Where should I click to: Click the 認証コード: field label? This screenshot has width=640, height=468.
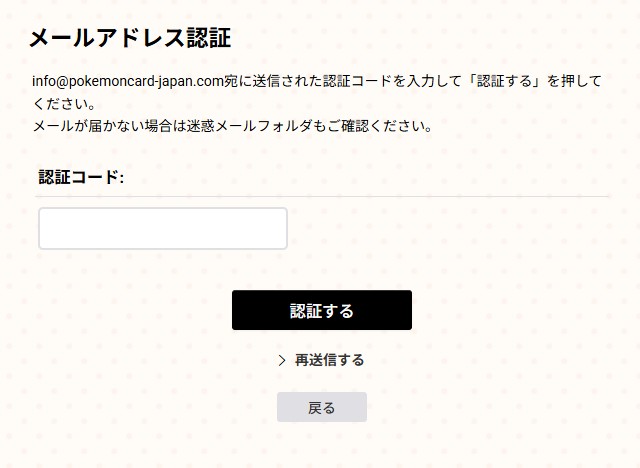coord(81,177)
